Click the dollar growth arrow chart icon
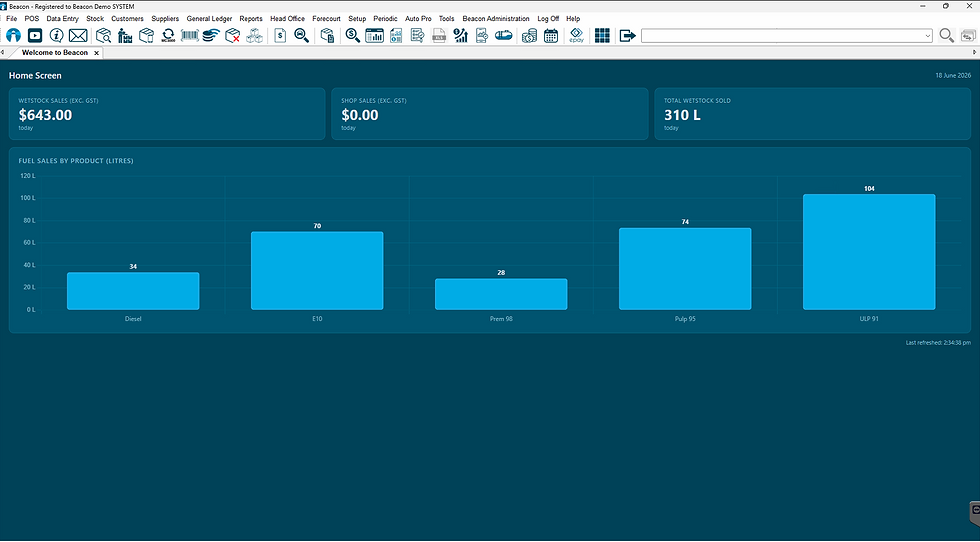This screenshot has width=980, height=542. [461, 36]
